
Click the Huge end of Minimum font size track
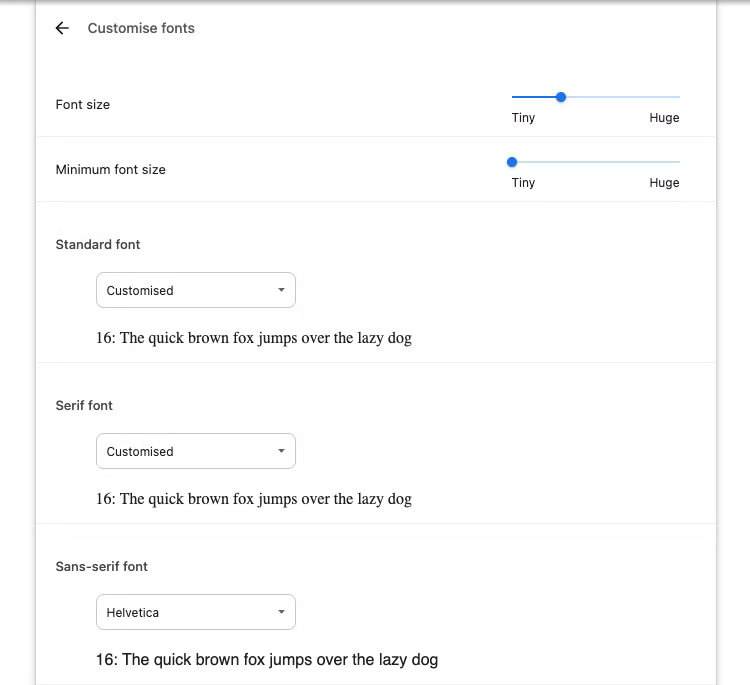[677, 162]
